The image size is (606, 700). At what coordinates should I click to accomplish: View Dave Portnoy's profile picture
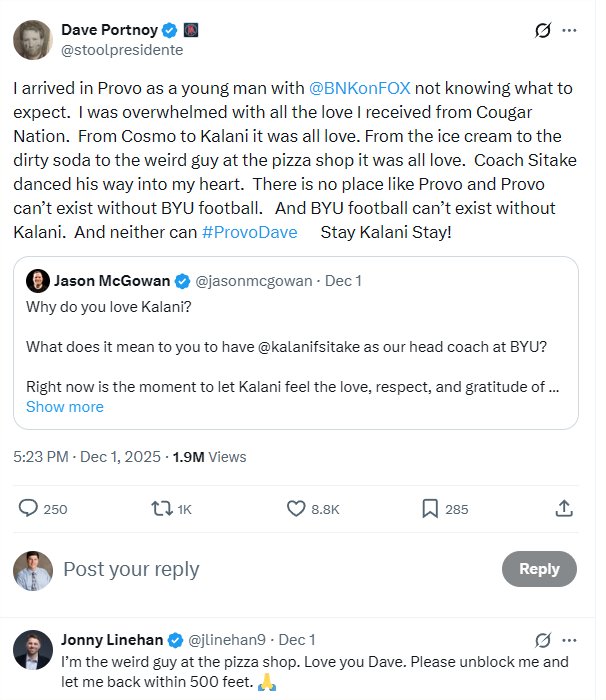tap(33, 39)
